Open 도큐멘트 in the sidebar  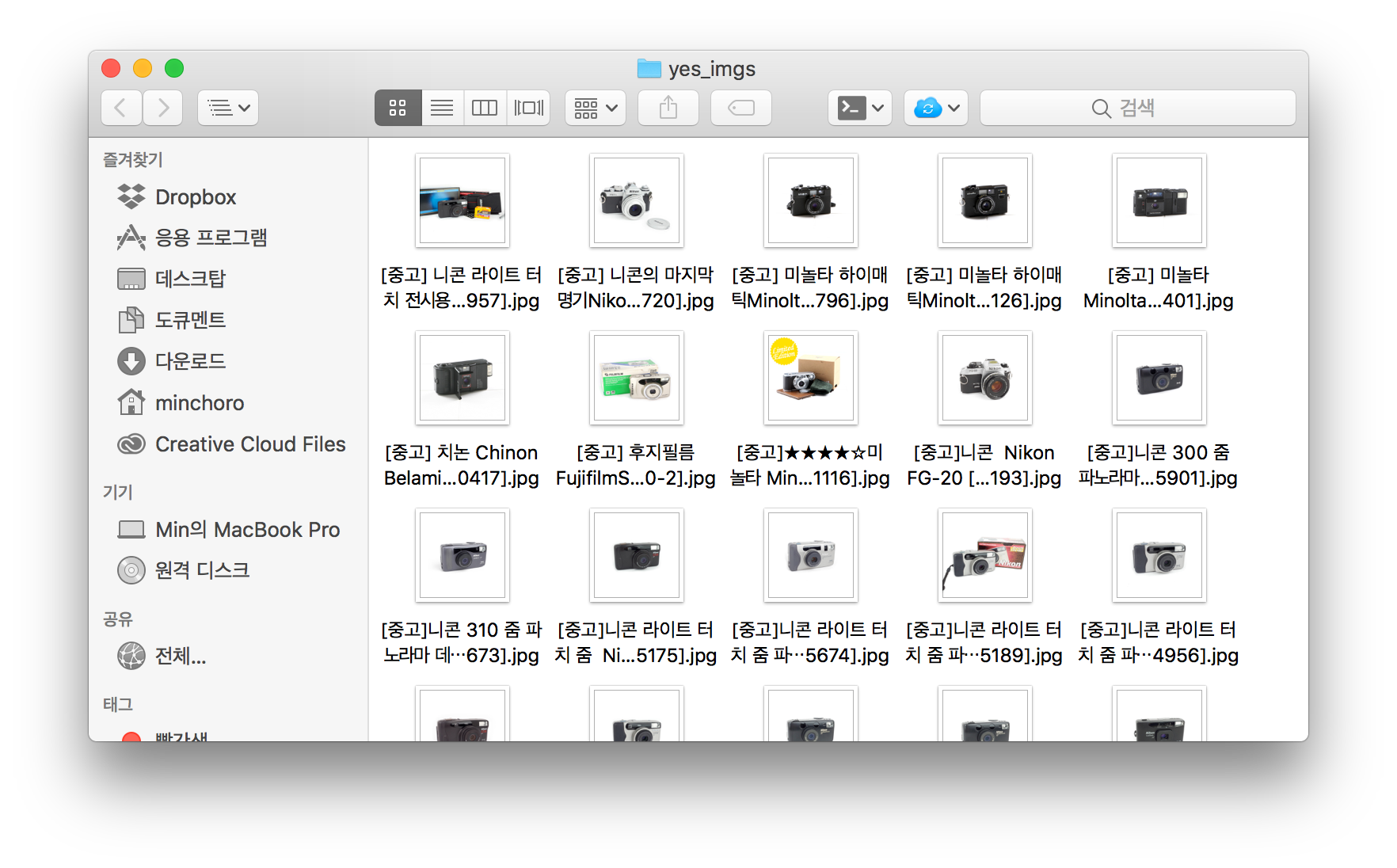228,320
